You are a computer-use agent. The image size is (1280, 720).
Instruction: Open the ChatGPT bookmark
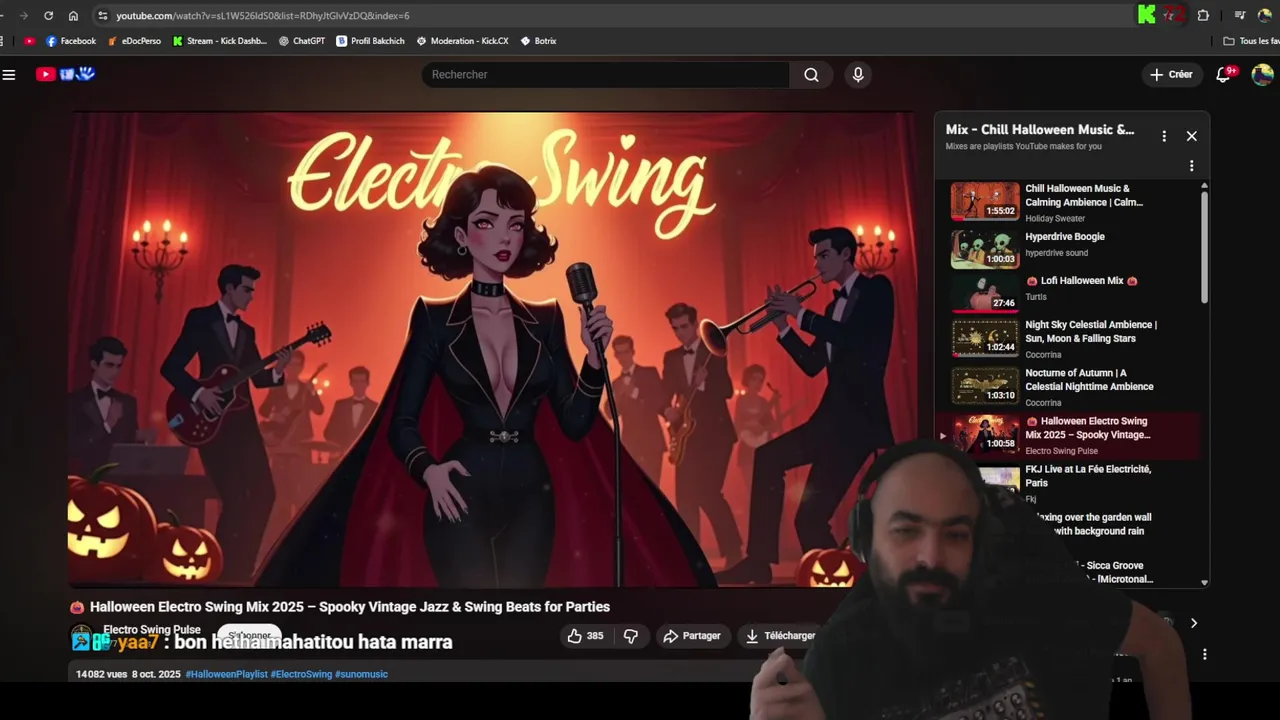click(302, 41)
